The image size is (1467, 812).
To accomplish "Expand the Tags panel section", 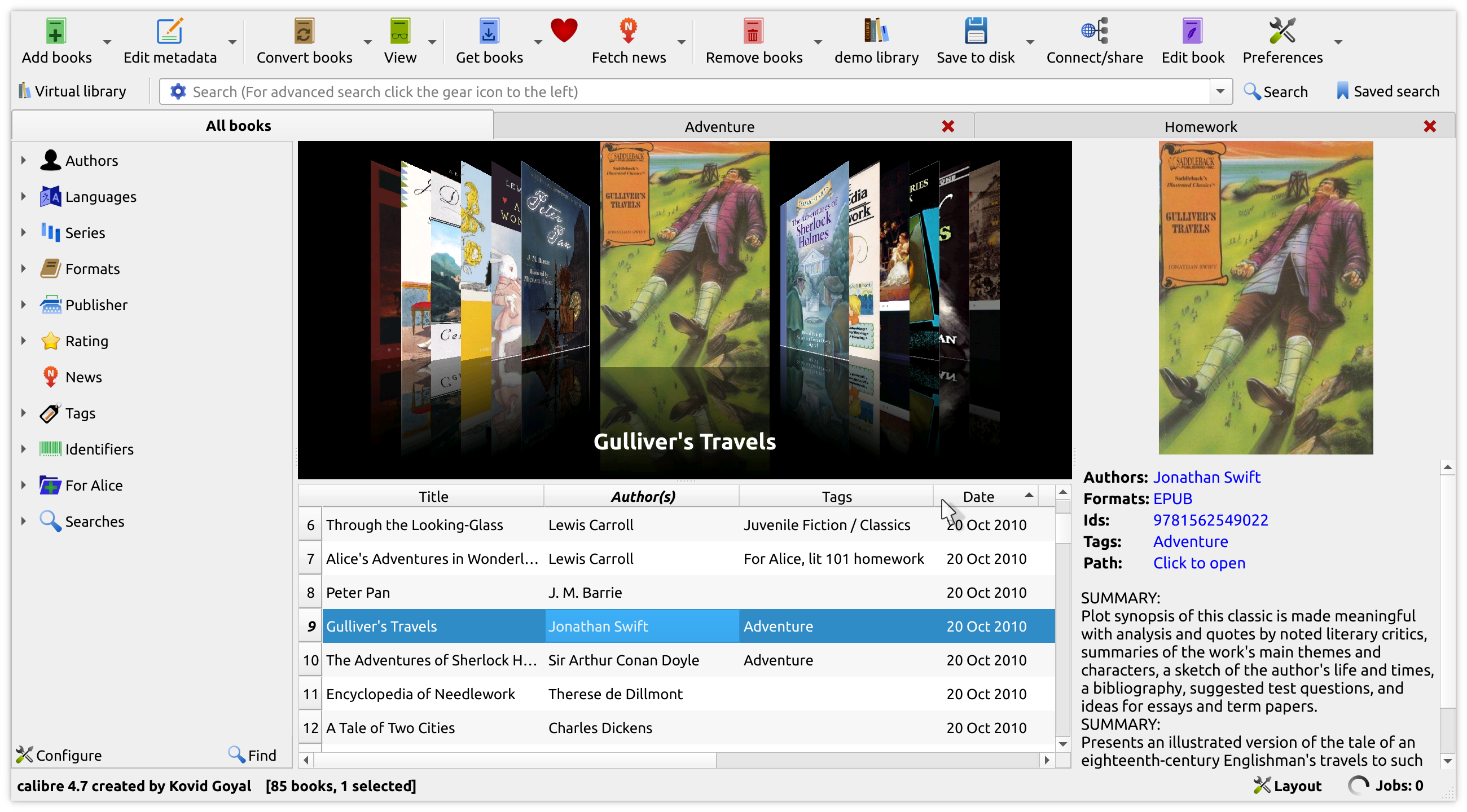I will coord(22,412).
